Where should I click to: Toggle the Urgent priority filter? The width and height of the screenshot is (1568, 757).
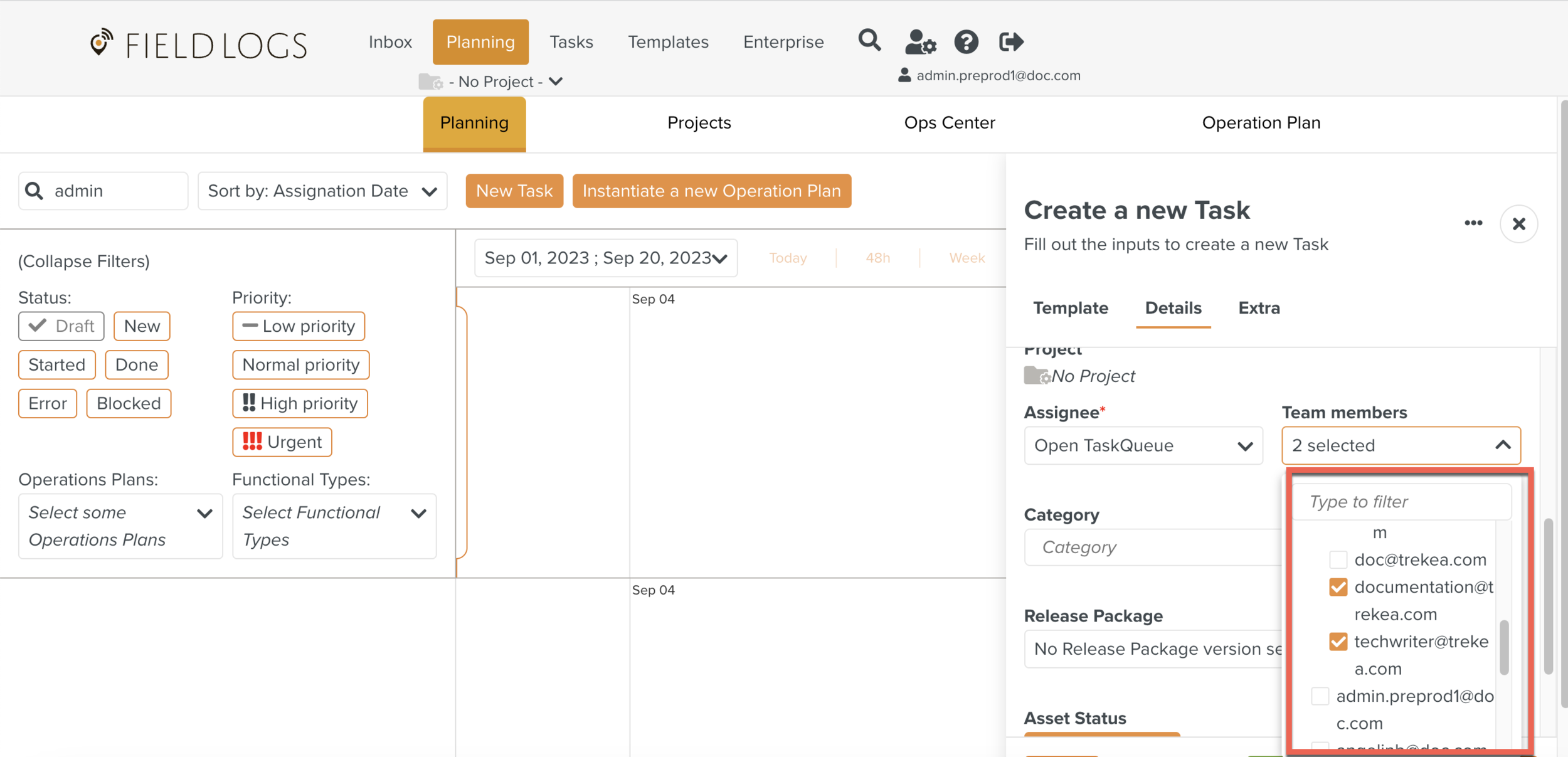click(x=282, y=442)
